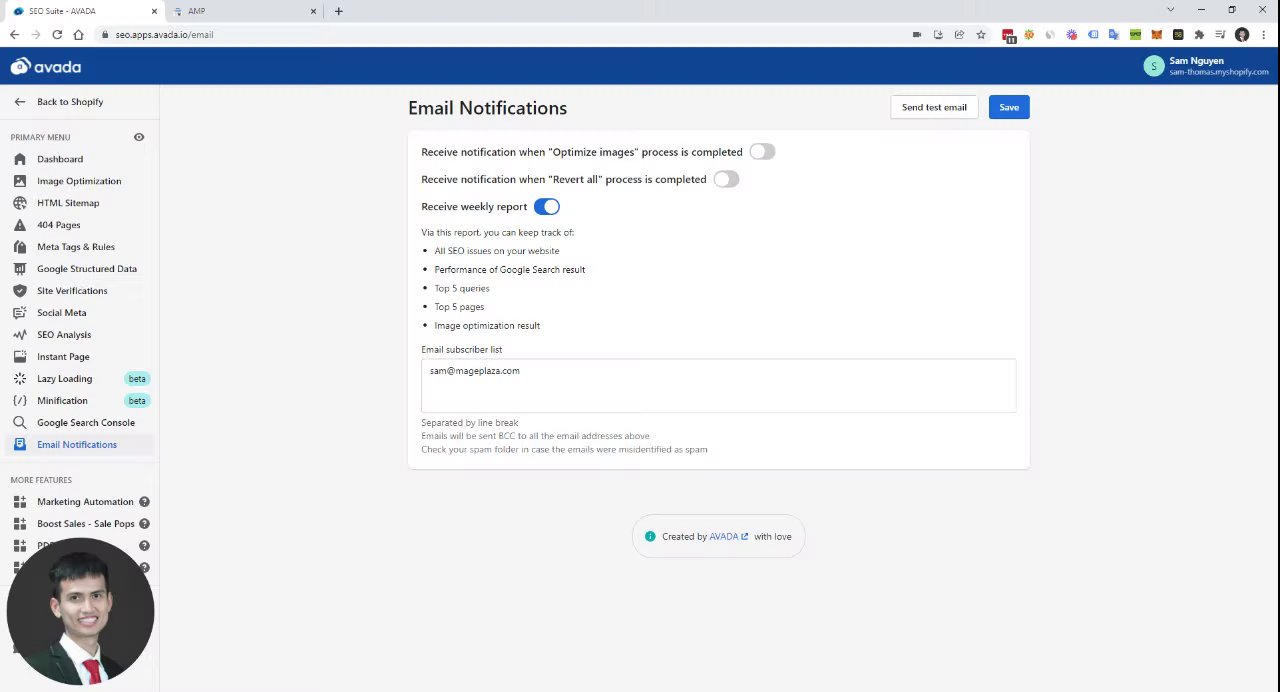Viewport: 1280px width, 692px height.
Task: Open the Instant Page icon
Action: click(x=20, y=357)
